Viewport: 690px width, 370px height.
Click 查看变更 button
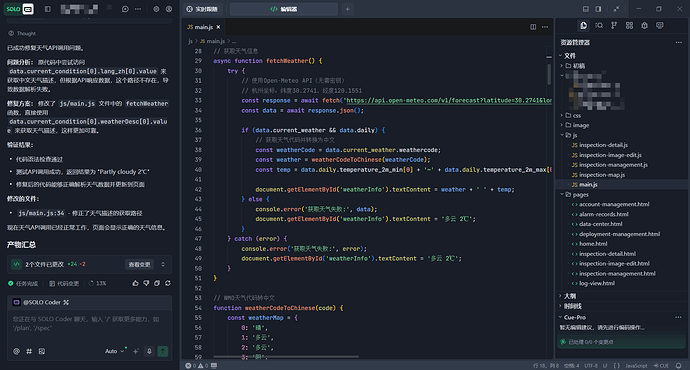click(x=139, y=264)
